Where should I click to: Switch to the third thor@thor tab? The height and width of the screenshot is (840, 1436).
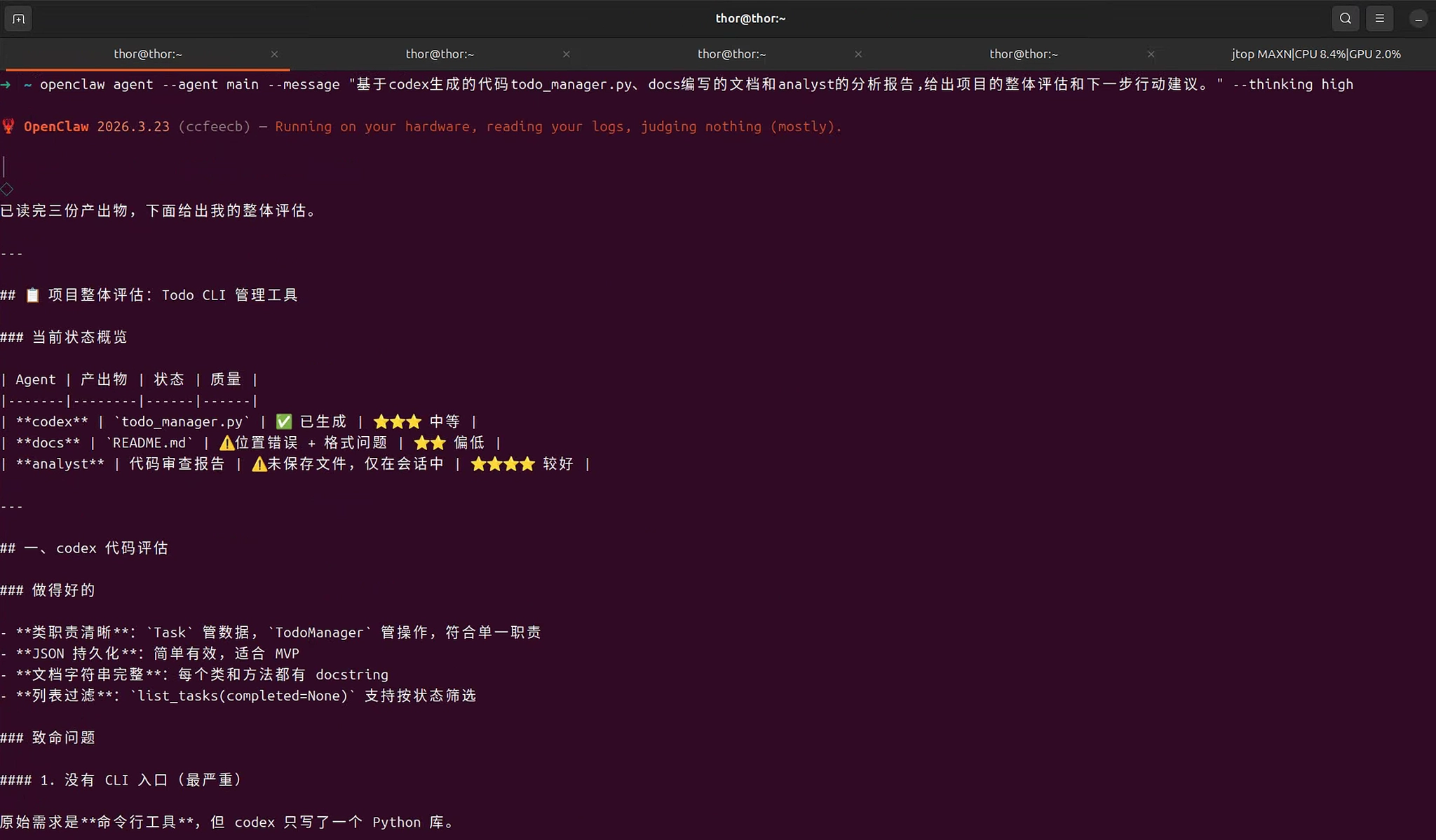[731, 54]
